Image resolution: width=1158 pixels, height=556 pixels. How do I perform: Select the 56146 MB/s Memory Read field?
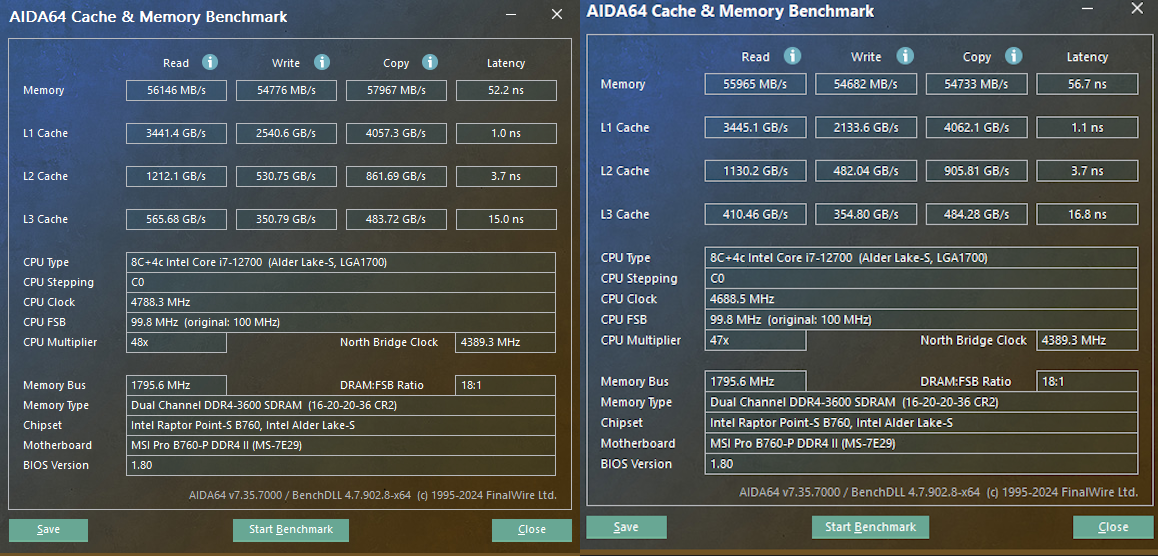(176, 91)
